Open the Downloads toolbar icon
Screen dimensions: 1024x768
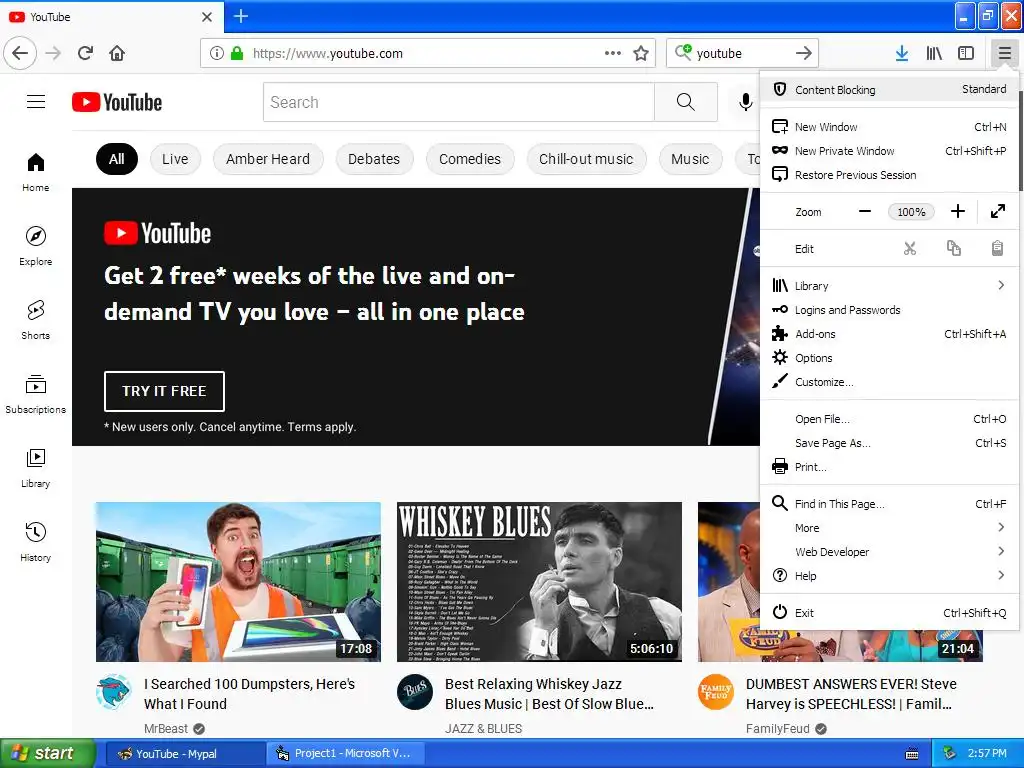click(x=902, y=53)
